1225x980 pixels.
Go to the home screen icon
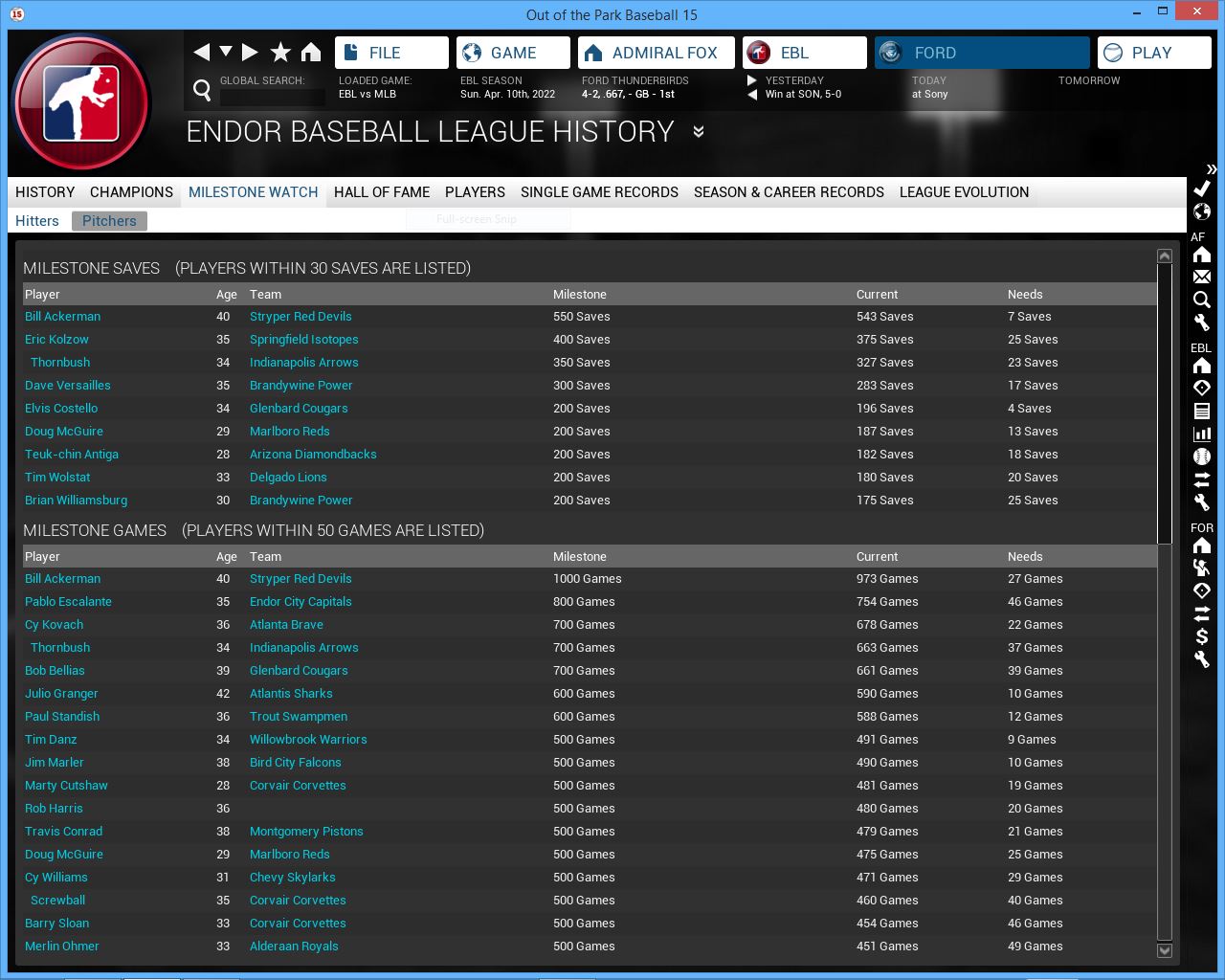click(x=311, y=53)
